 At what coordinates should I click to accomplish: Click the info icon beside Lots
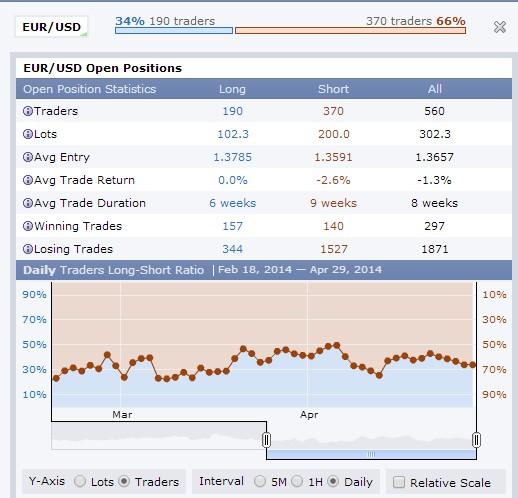point(28,134)
